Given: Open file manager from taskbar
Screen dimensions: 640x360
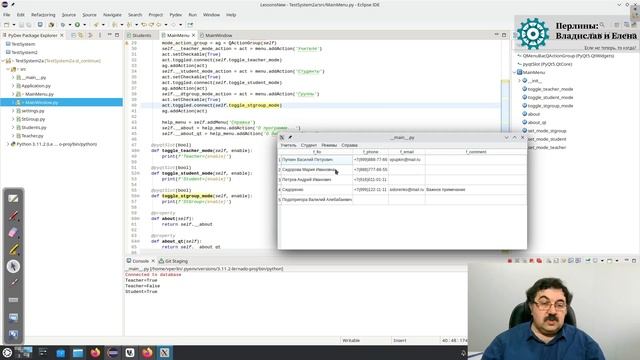Looking at the screenshot, I should pyautogui.click(x=78, y=353).
